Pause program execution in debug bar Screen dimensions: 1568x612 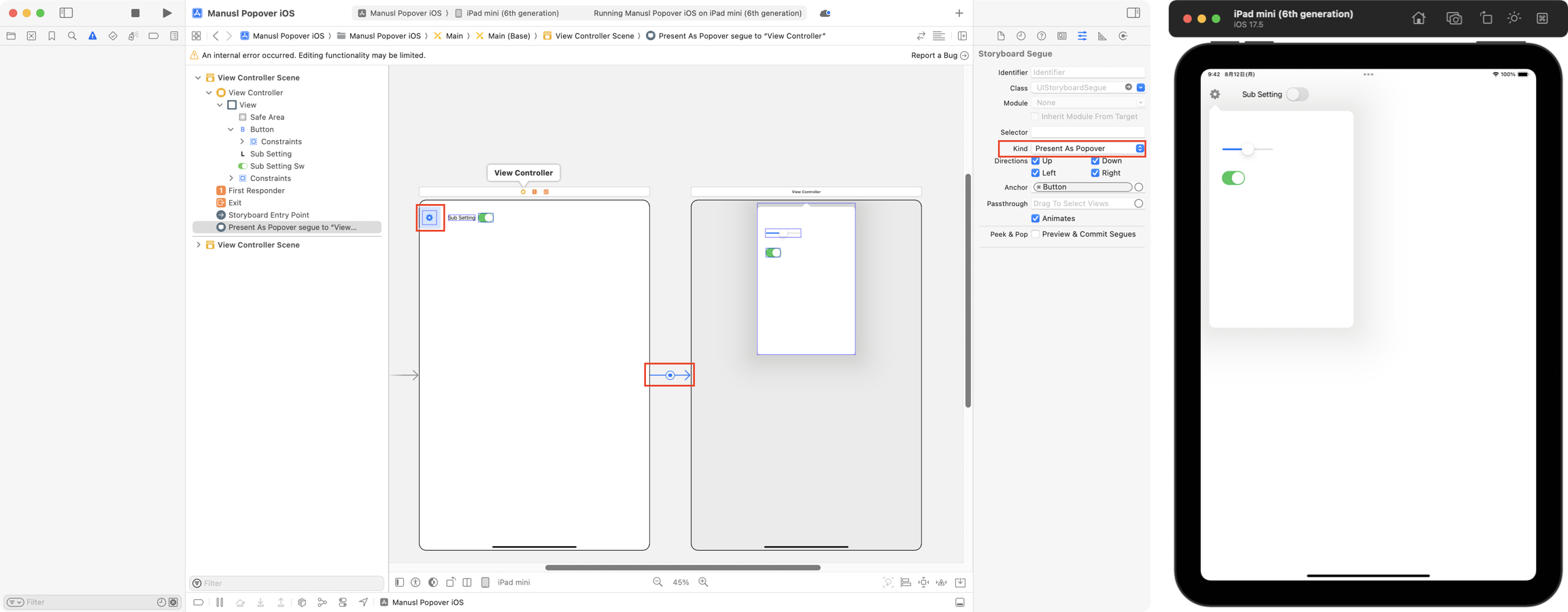[220, 602]
